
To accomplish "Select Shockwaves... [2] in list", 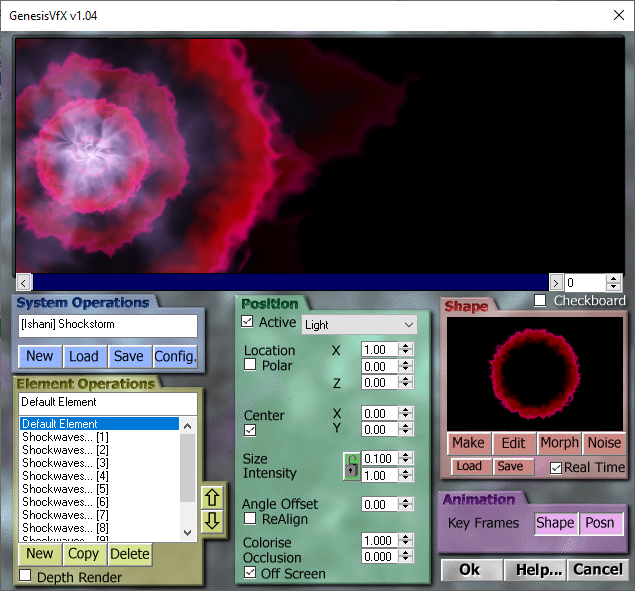I will tap(99, 450).
